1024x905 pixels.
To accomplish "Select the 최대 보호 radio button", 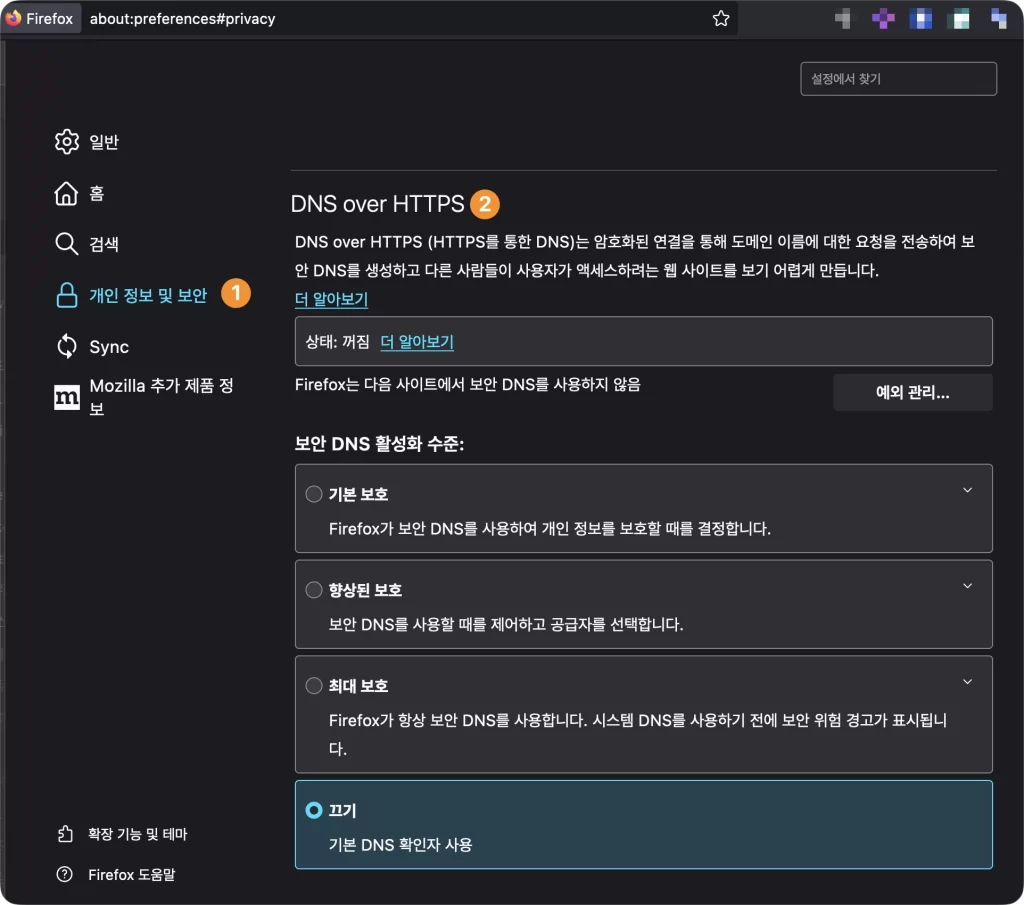I will 314,686.
